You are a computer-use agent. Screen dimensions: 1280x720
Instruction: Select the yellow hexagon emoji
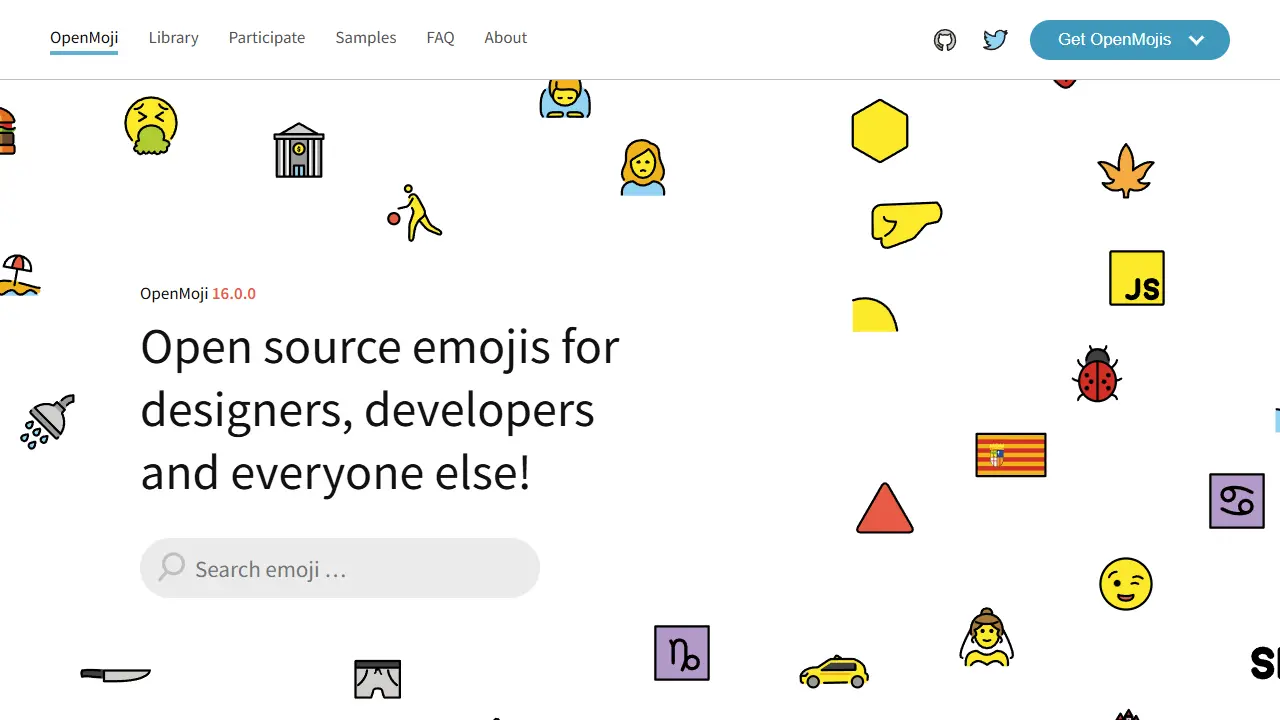(880, 131)
